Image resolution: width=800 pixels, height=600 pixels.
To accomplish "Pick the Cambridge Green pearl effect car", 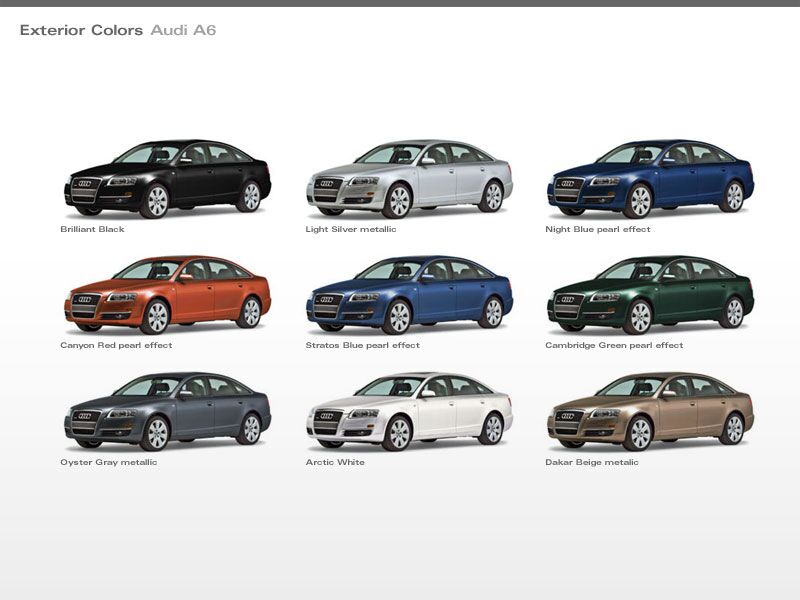I will click(x=651, y=295).
